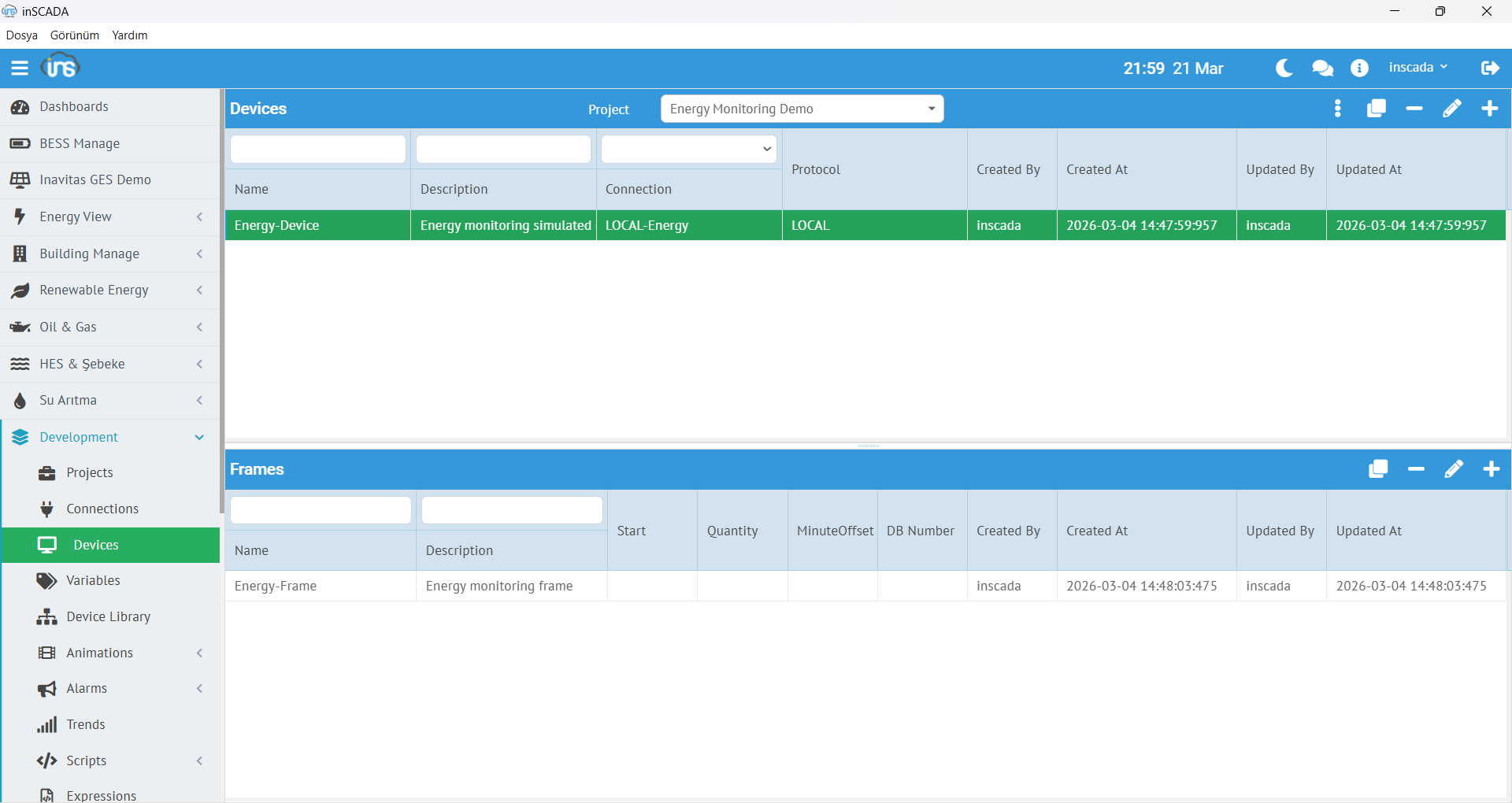The image size is (1512, 803).
Task: Click the info circle icon
Action: pos(1359,68)
